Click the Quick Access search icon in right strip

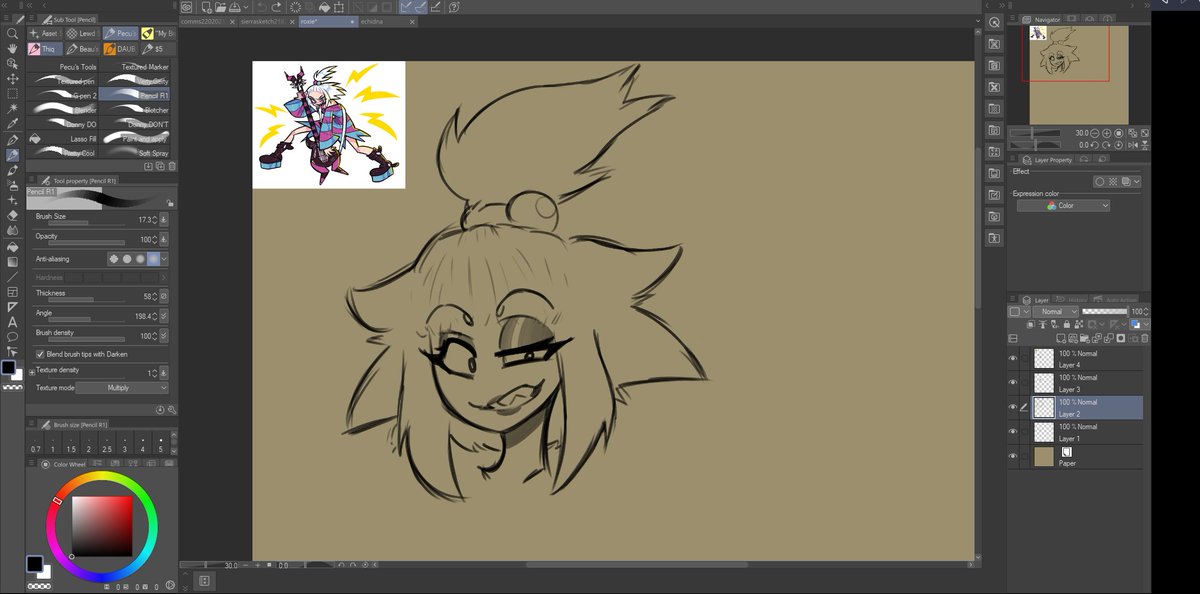pyautogui.click(x=994, y=22)
